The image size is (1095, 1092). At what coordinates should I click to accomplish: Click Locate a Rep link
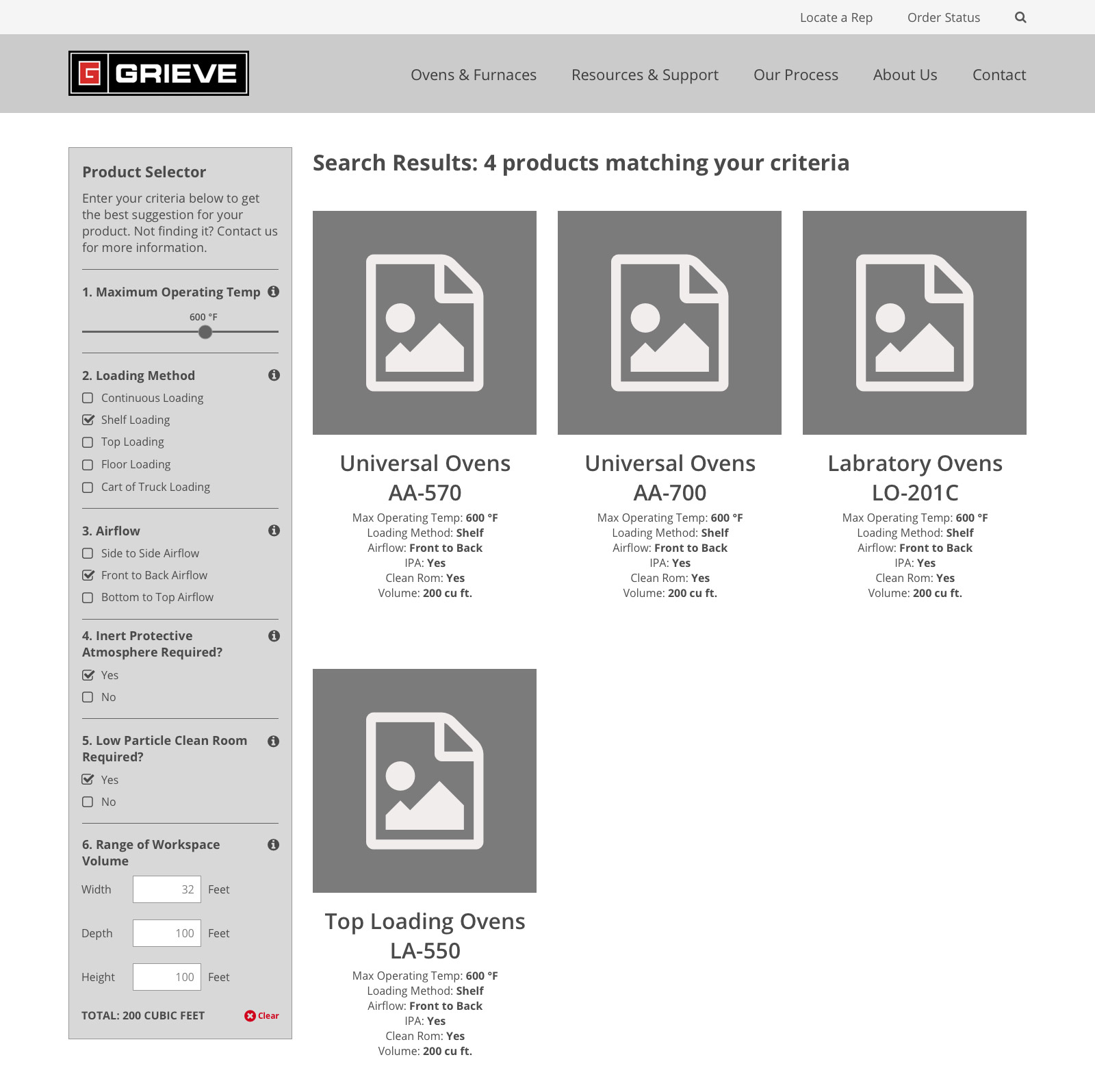tap(836, 18)
